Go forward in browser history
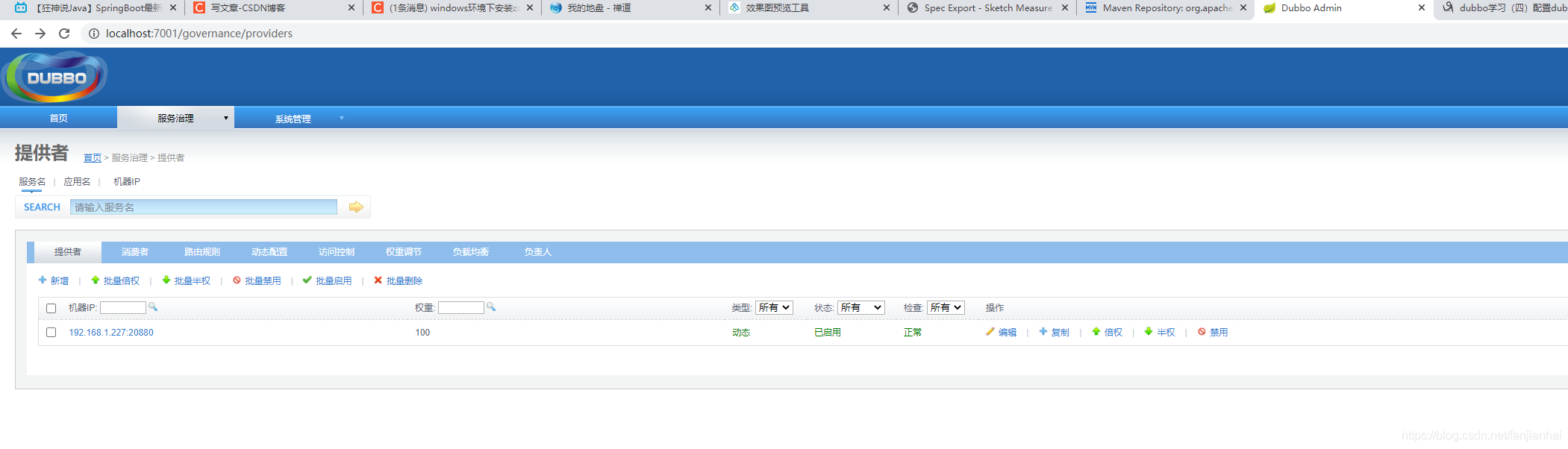The image size is (1568, 449). point(40,34)
